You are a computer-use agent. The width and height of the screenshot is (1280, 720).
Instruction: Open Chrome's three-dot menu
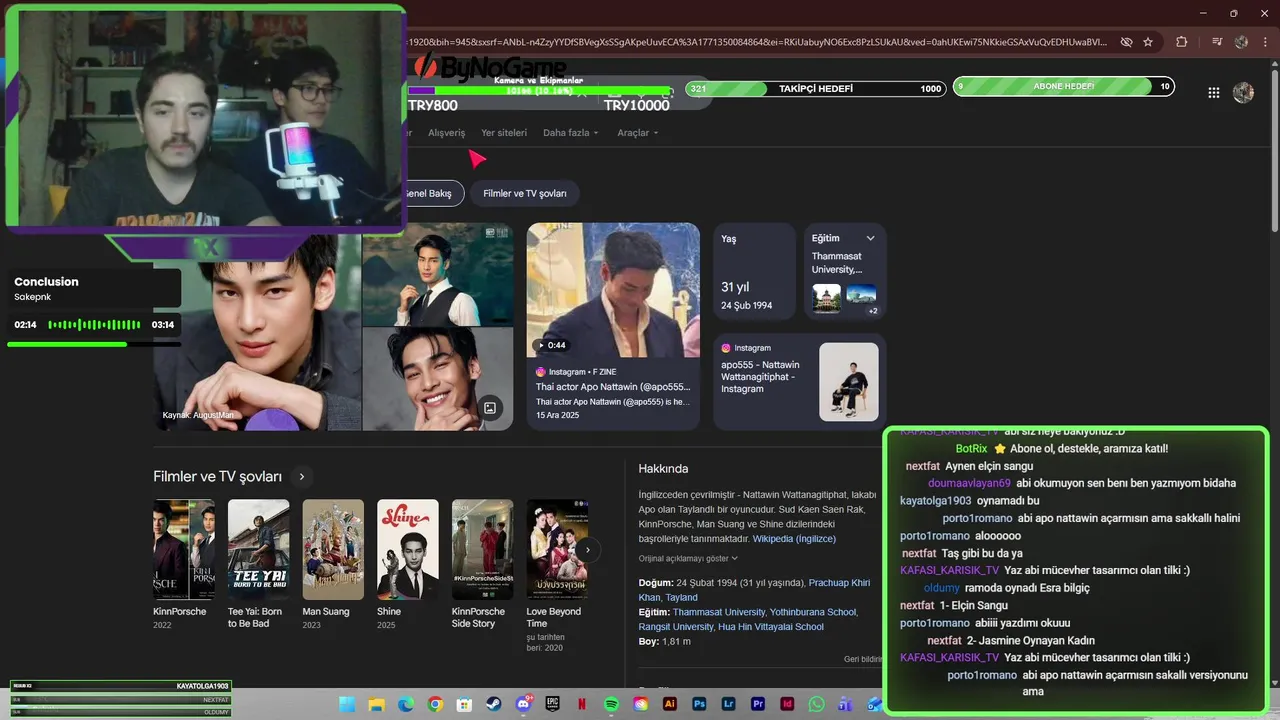click(1265, 42)
